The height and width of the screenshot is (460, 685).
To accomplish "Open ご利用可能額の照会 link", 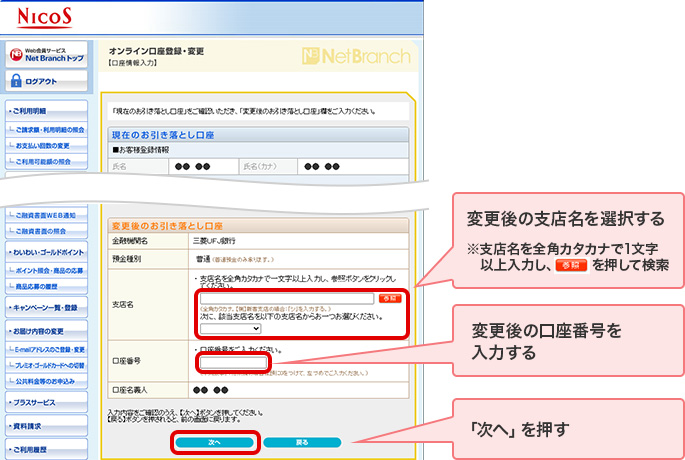I will 46,162.
